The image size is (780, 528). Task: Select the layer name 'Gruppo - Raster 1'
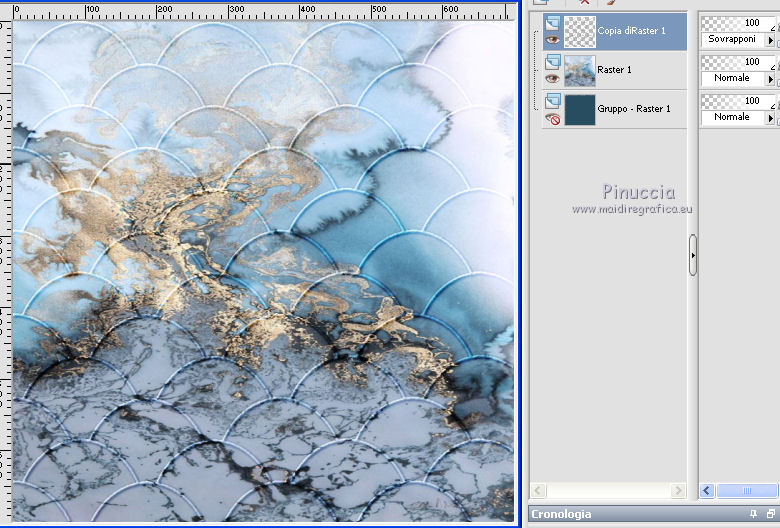pyautogui.click(x=634, y=108)
